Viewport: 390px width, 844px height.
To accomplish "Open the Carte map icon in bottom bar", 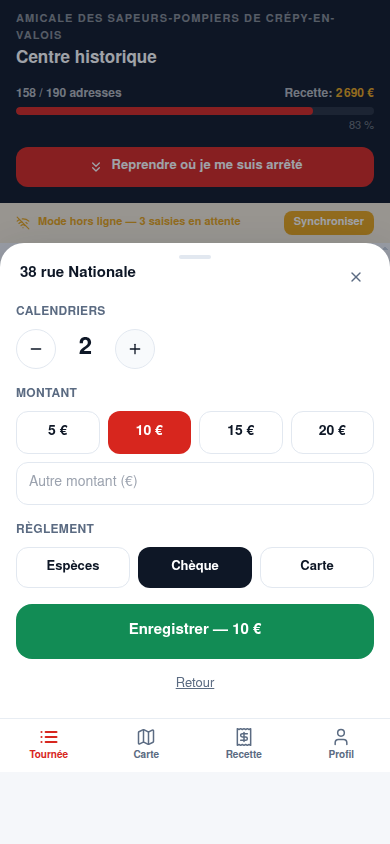I will click(146, 737).
